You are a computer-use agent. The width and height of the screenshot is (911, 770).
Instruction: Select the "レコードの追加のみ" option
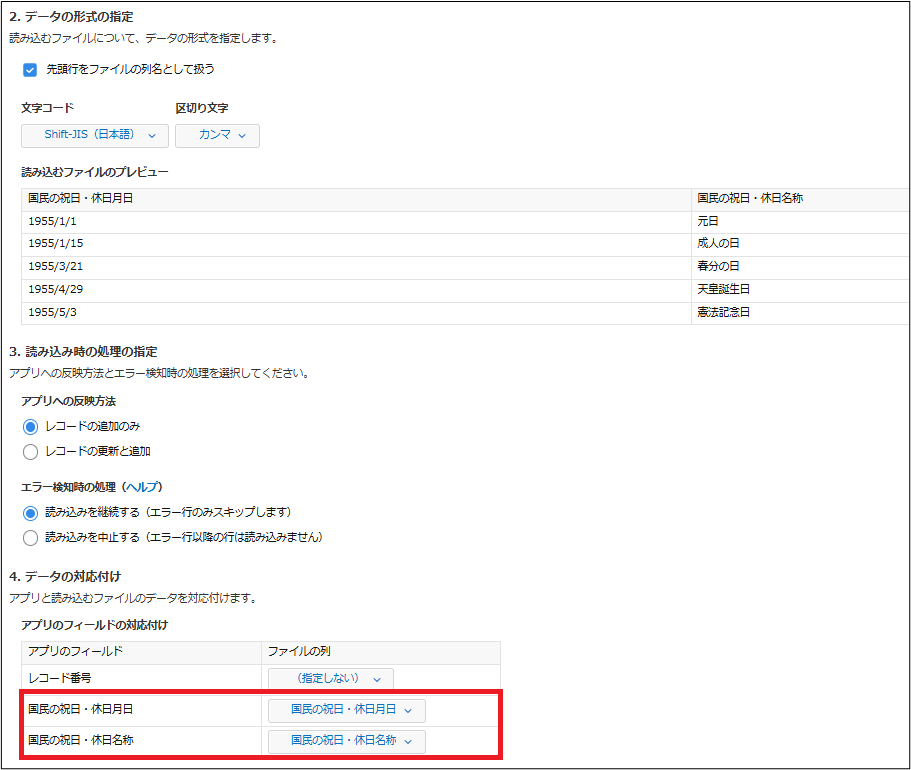pos(30,426)
